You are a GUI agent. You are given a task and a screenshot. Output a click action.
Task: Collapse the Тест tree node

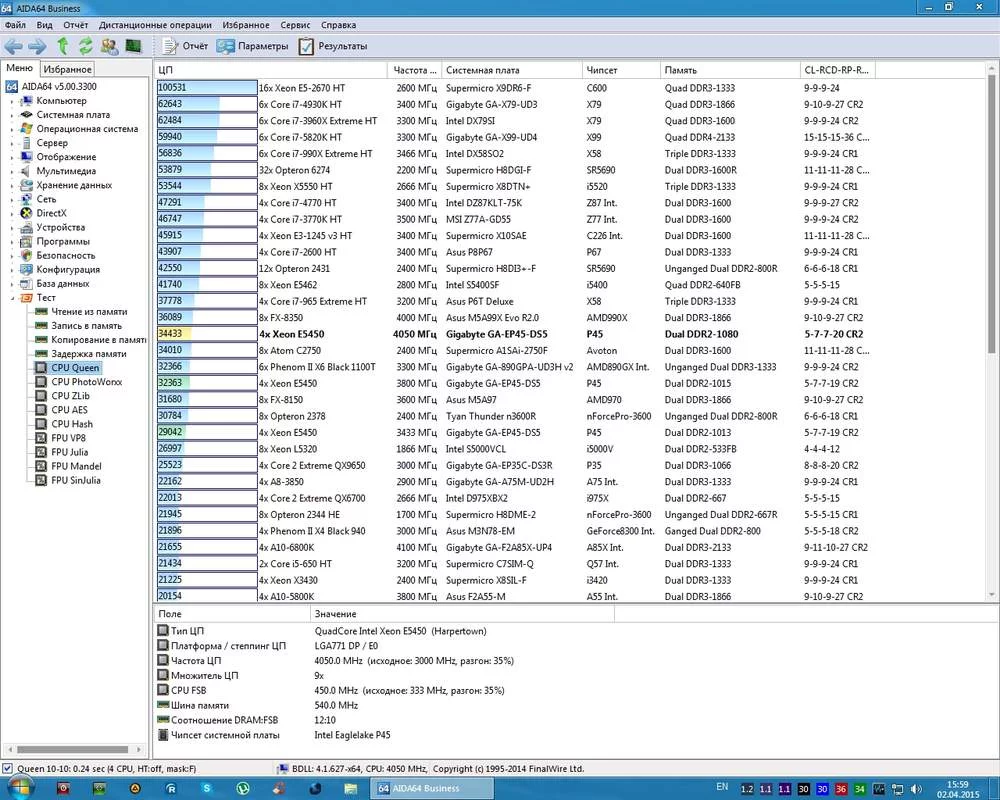pos(12,298)
